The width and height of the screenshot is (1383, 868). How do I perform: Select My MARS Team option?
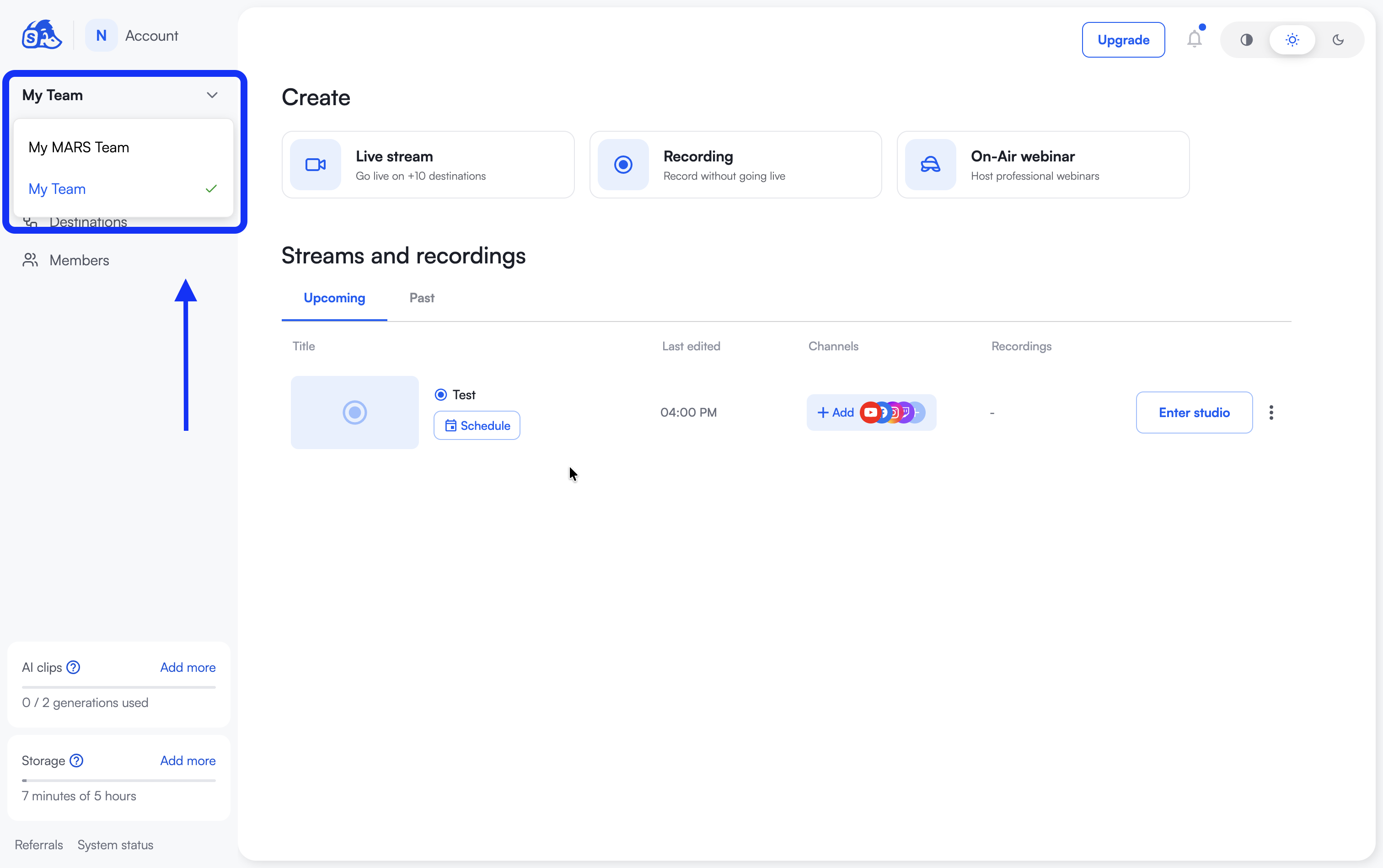(x=123, y=148)
